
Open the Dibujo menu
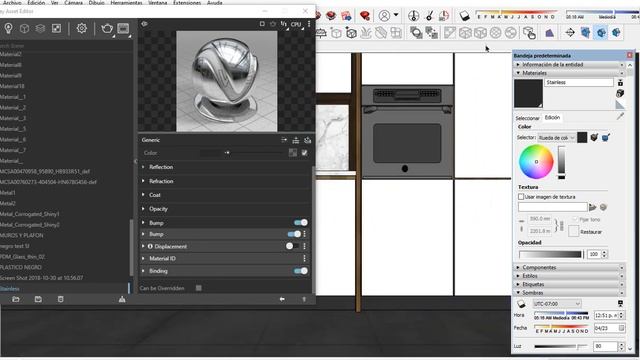pos(96,2)
